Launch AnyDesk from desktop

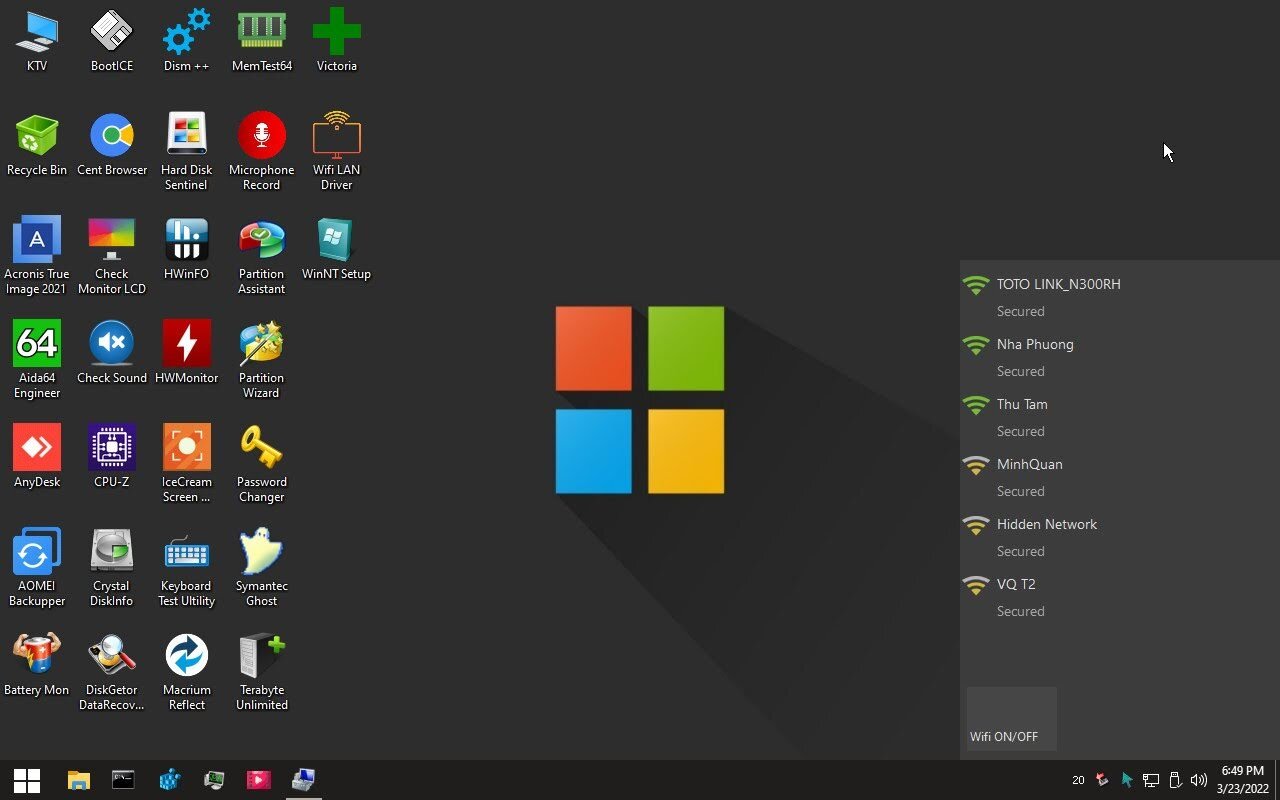point(37,456)
